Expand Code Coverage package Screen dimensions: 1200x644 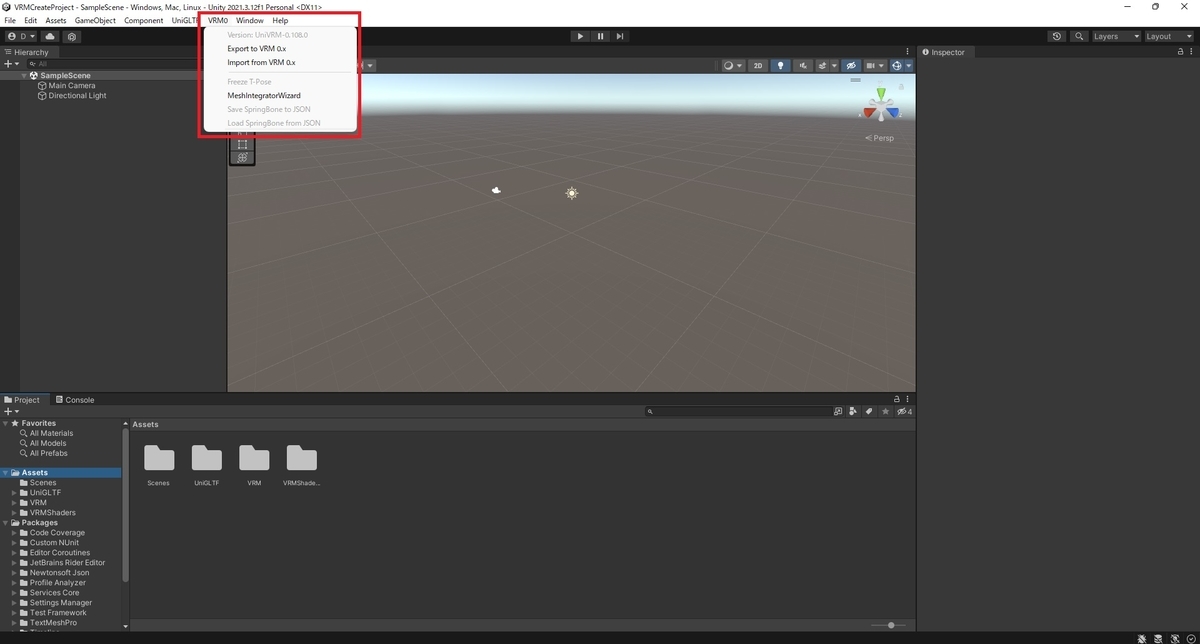point(14,533)
